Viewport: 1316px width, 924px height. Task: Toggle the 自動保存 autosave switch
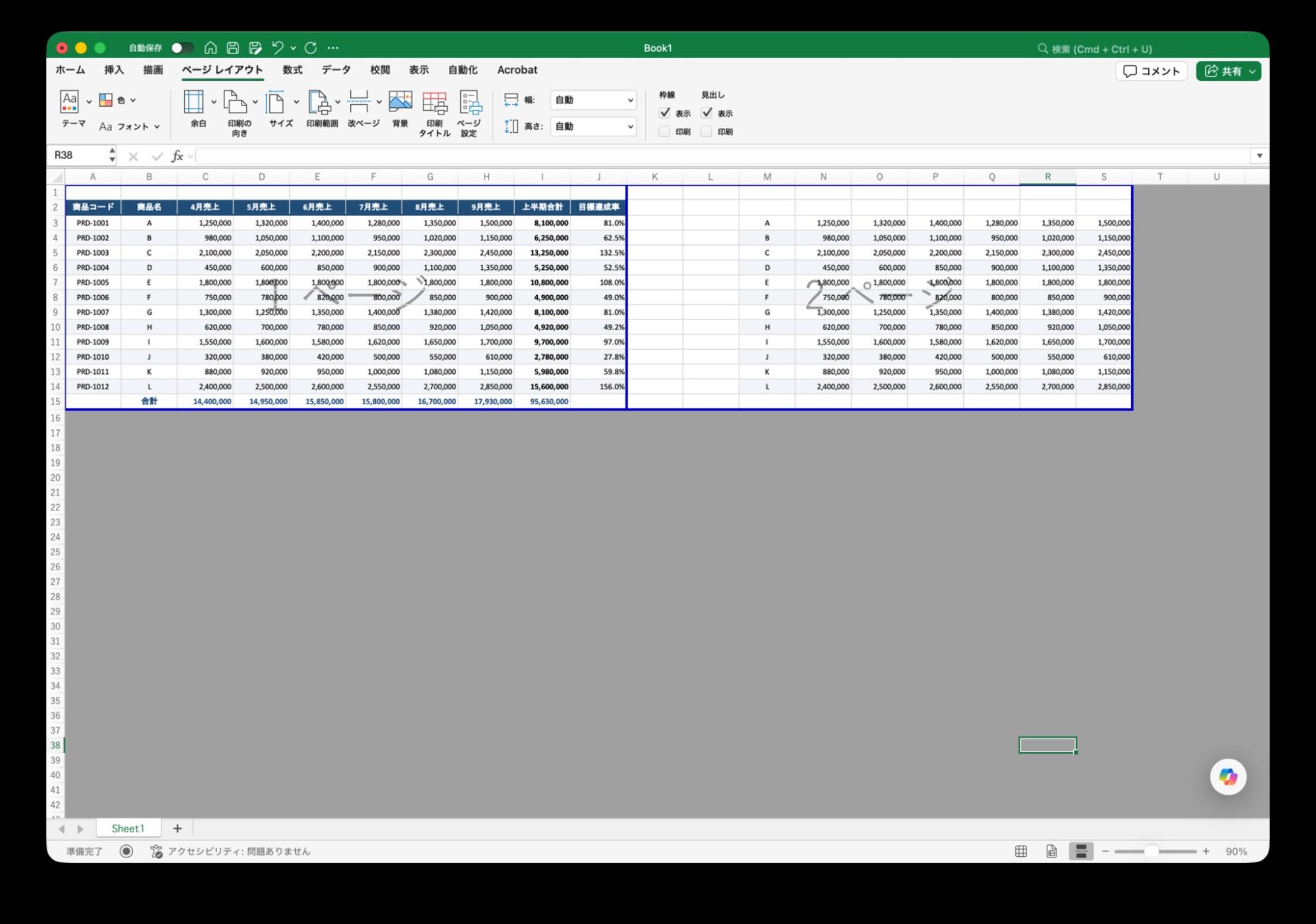click(x=182, y=48)
